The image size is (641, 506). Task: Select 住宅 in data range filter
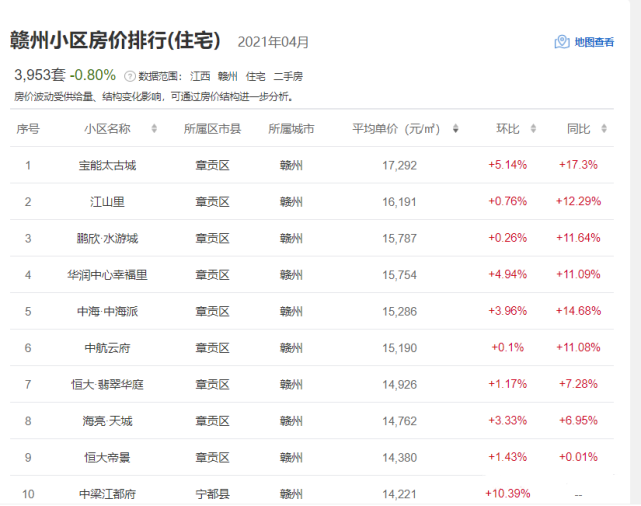tap(256, 76)
